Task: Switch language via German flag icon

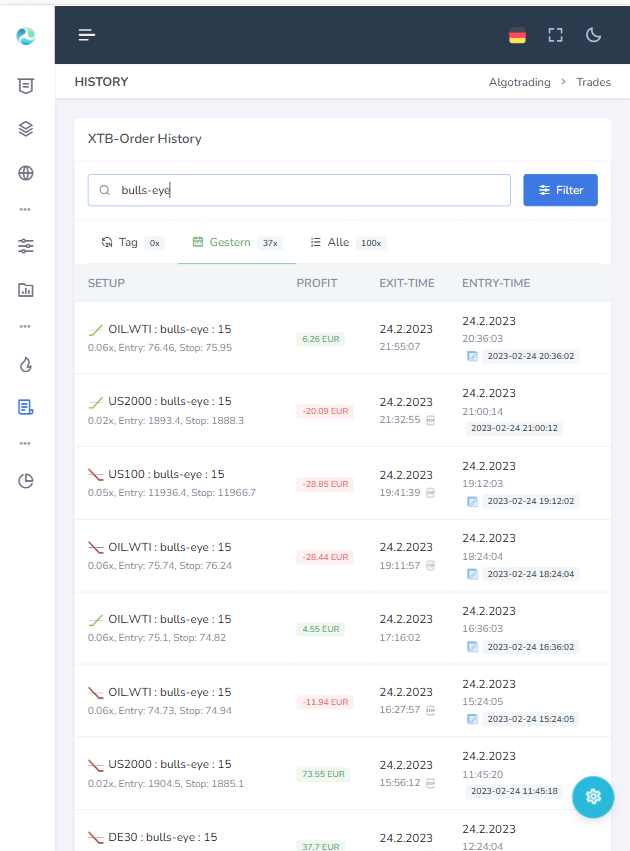Action: coord(517,35)
